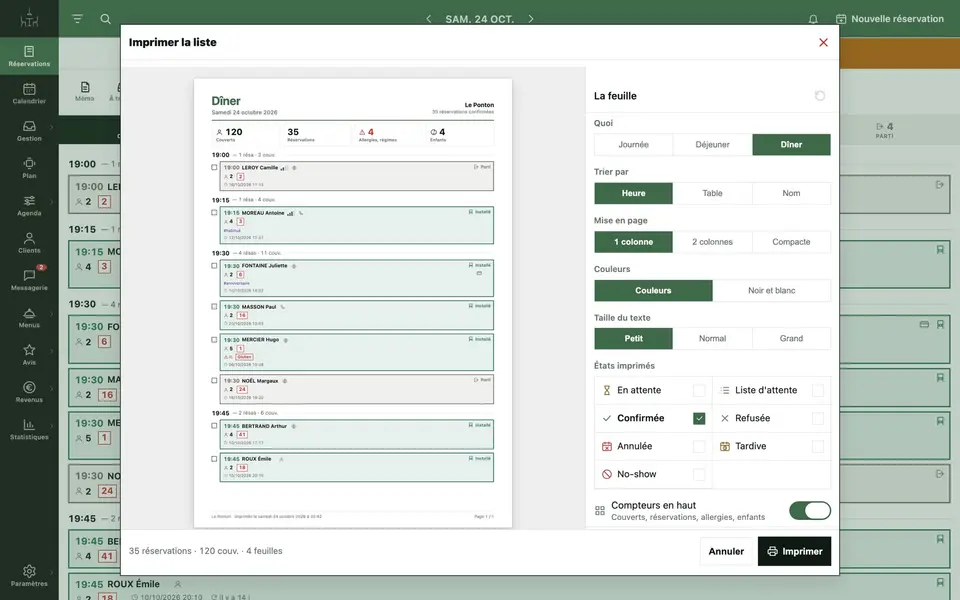Open the Calendrier section in sidebar

(x=29, y=93)
